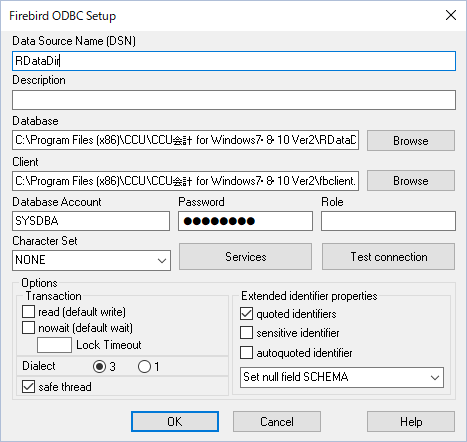Click the Database path field

pos(185,140)
